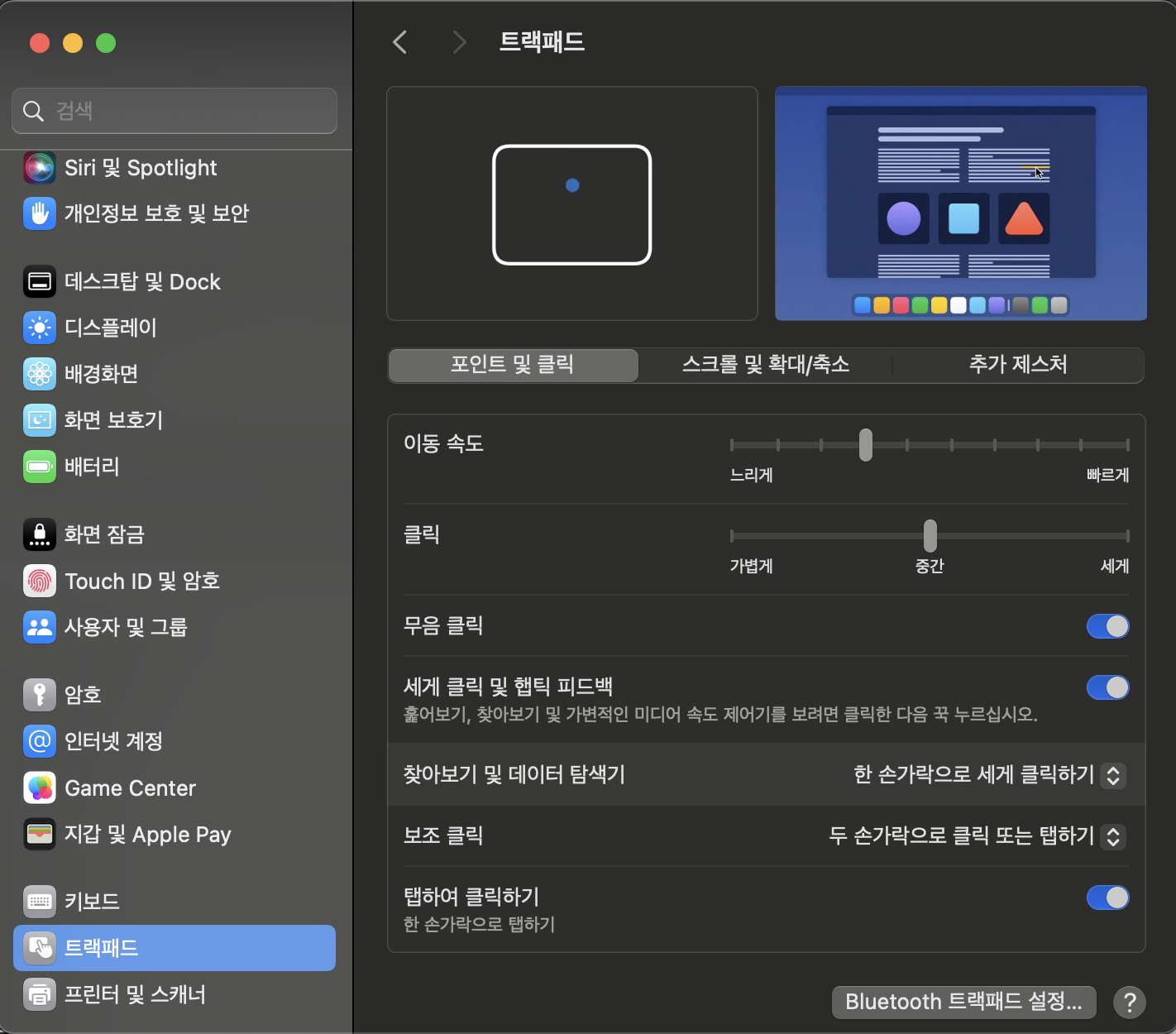The image size is (1176, 1034).
Task: Focus the 검색 search field
Action: coord(174,111)
